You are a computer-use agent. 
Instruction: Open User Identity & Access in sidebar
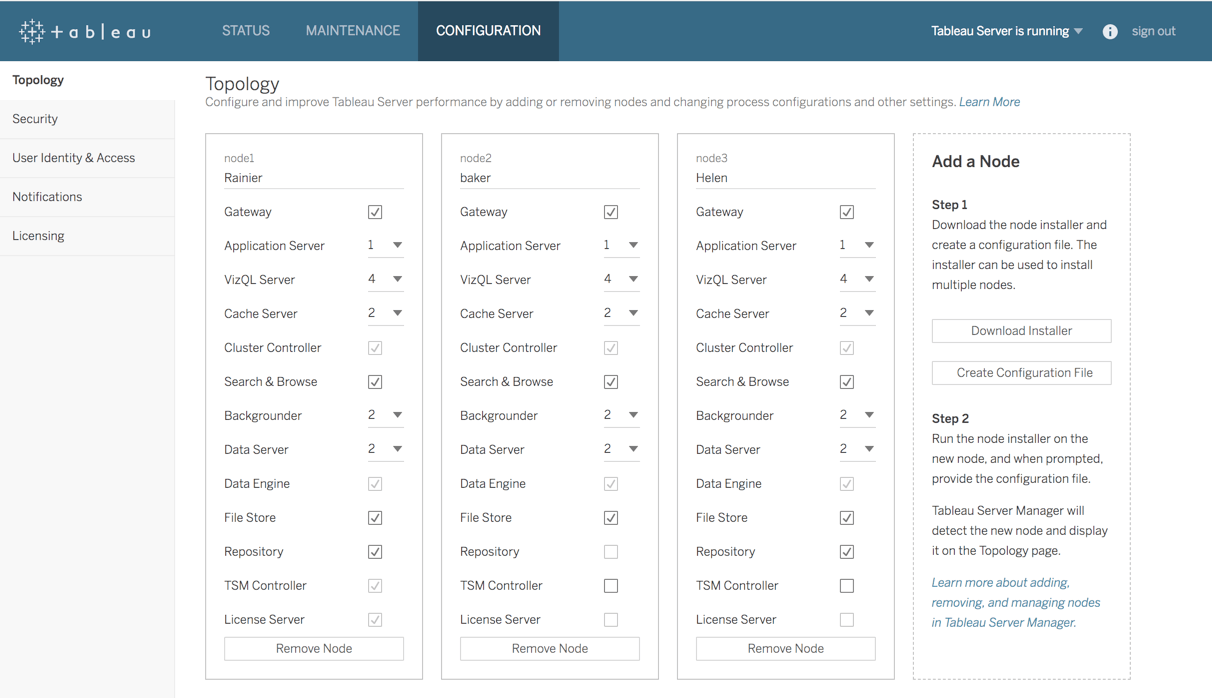pyautogui.click(x=87, y=158)
